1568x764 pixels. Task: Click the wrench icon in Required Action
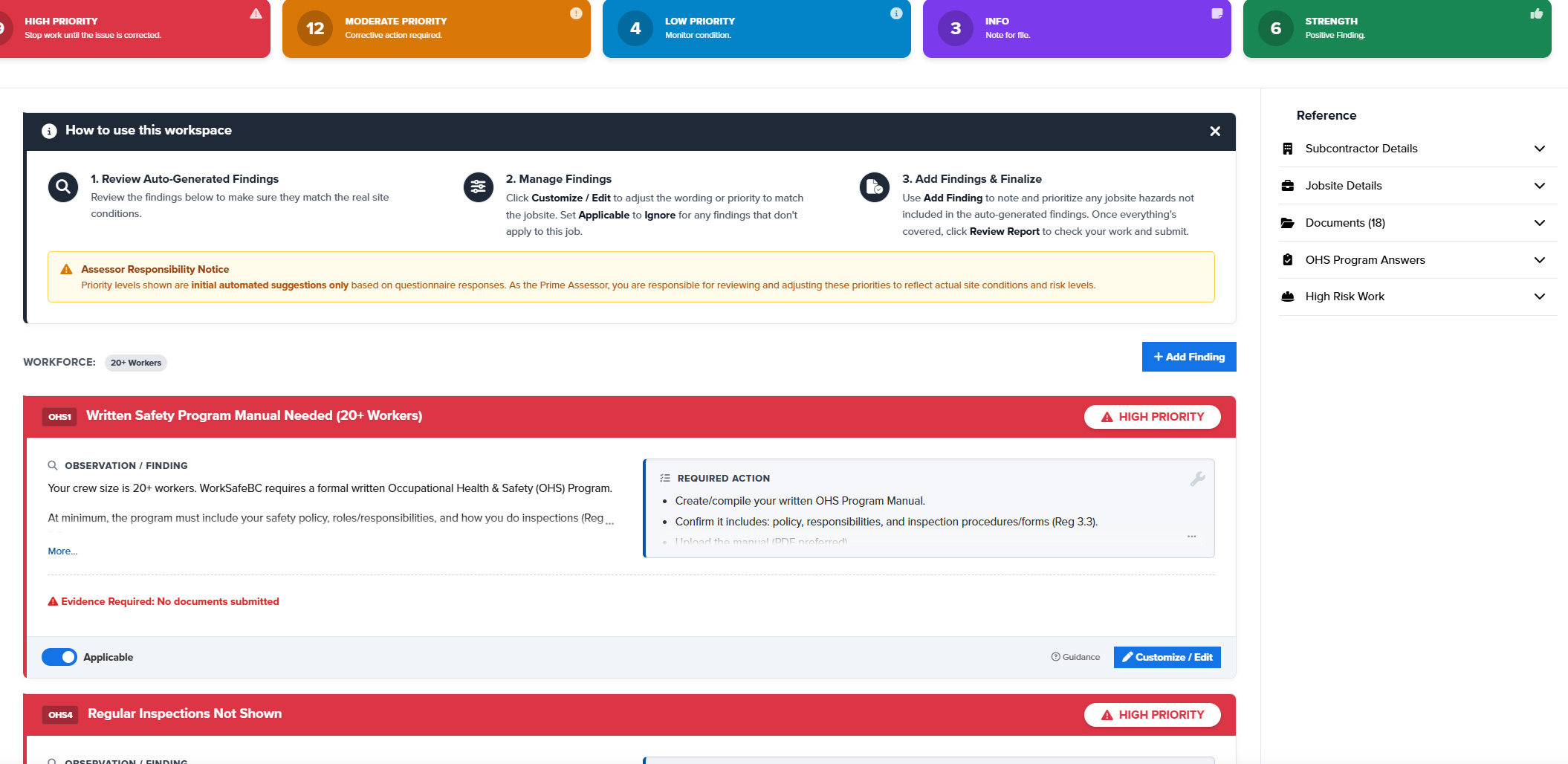[x=1197, y=479]
